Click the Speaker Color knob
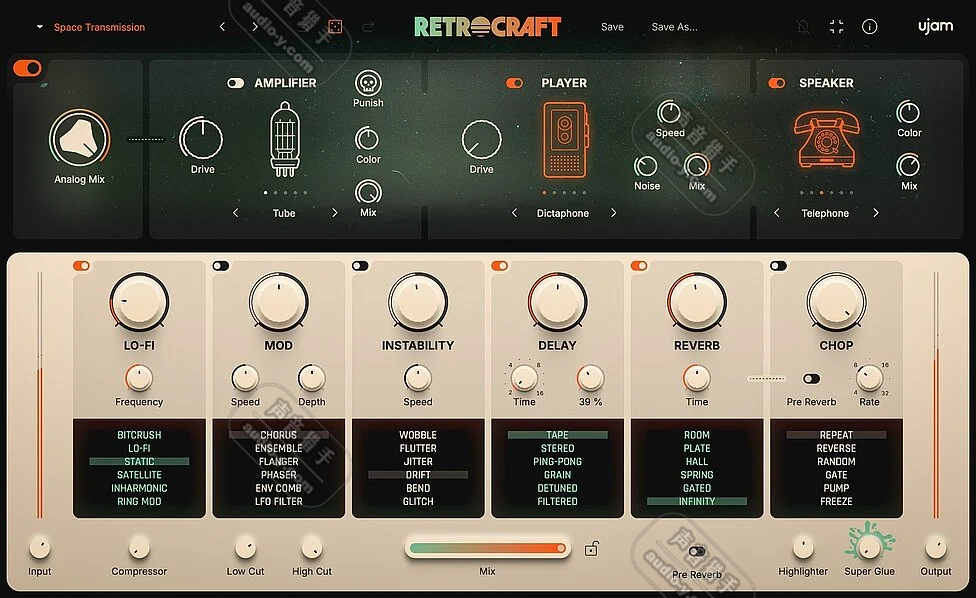Image resolution: width=976 pixels, height=598 pixels. 908,113
